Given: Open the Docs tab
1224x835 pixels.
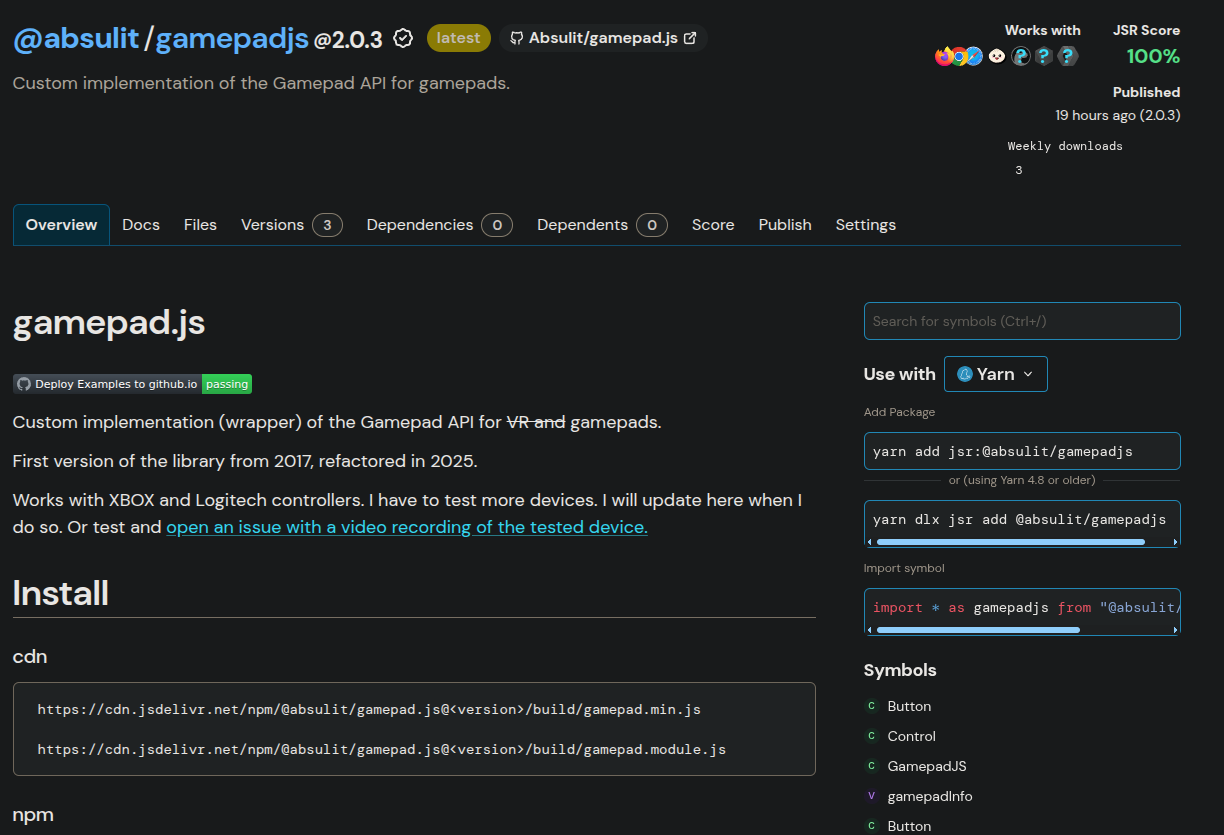Looking at the screenshot, I should [141, 225].
